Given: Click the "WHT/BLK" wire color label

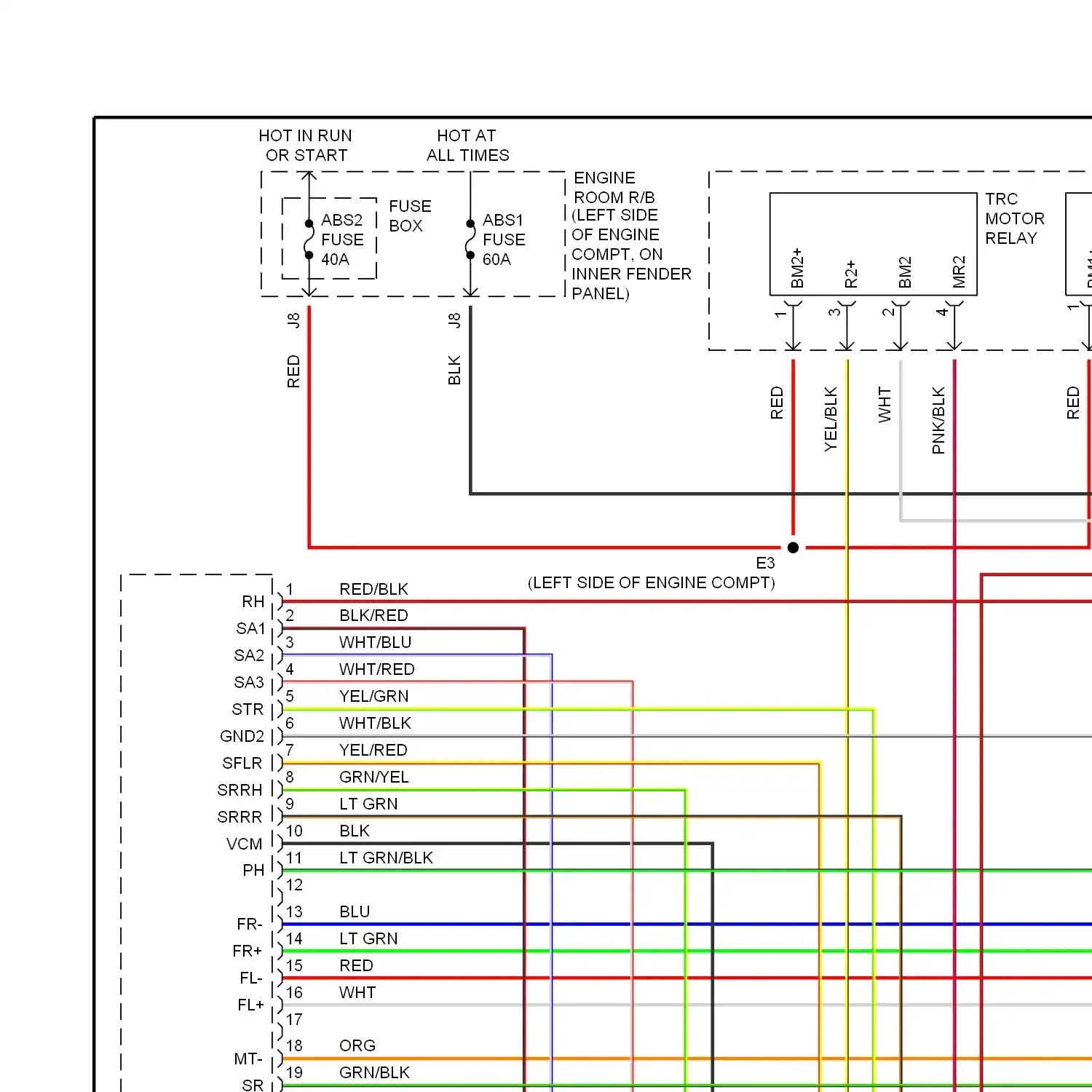Looking at the screenshot, I should [375, 723].
